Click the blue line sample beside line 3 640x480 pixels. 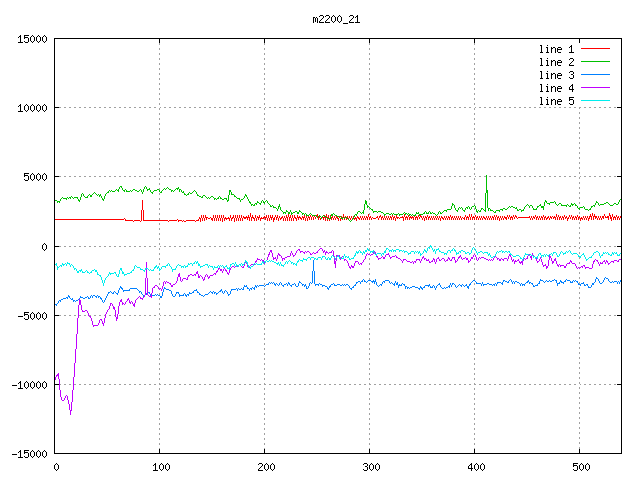tap(595, 75)
